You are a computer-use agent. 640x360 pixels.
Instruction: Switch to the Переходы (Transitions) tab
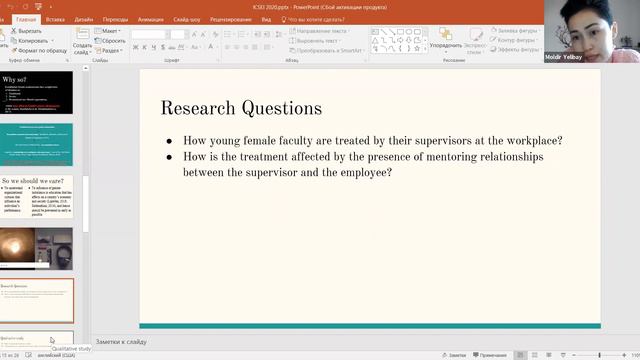pyautogui.click(x=115, y=19)
